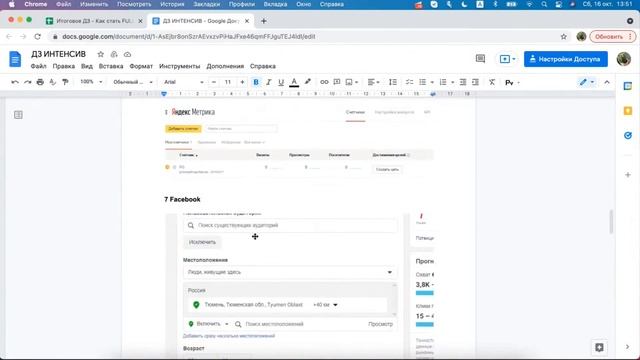Bookmark this page with the star
640x360 pixels.
(x=564, y=37)
